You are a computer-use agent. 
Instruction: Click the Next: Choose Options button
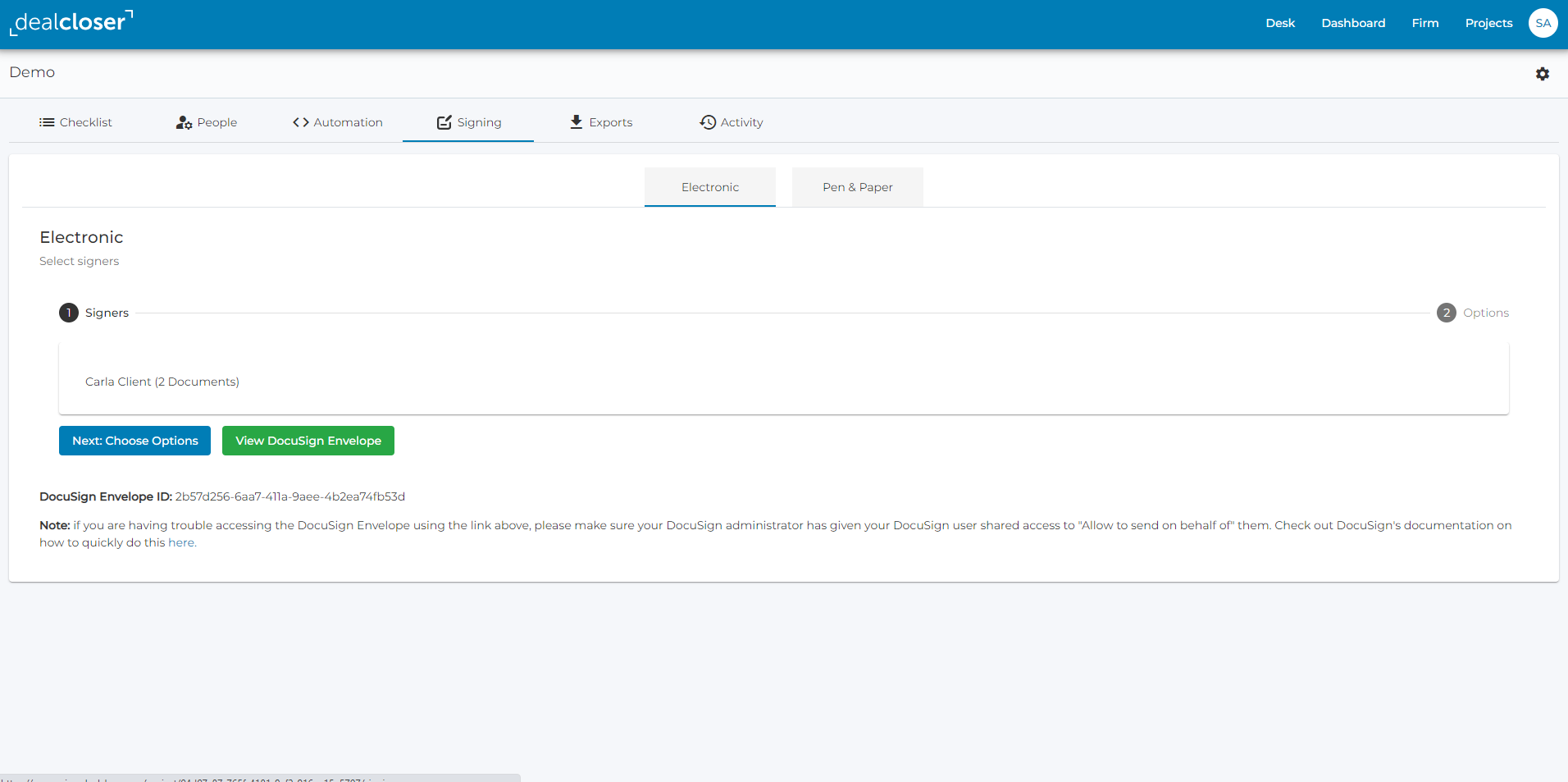pyautogui.click(x=134, y=441)
